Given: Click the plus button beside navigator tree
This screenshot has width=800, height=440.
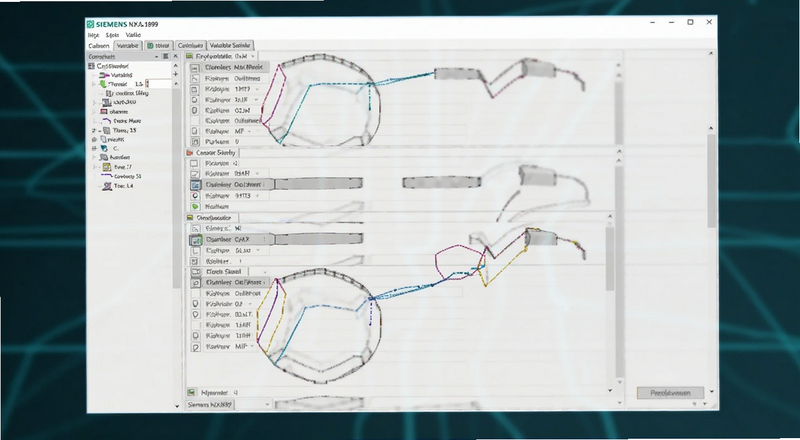Looking at the screenshot, I should pyautogui.click(x=176, y=74).
